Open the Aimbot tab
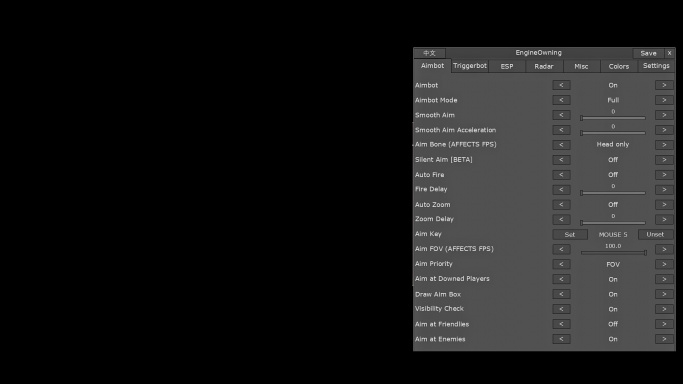 coord(432,66)
